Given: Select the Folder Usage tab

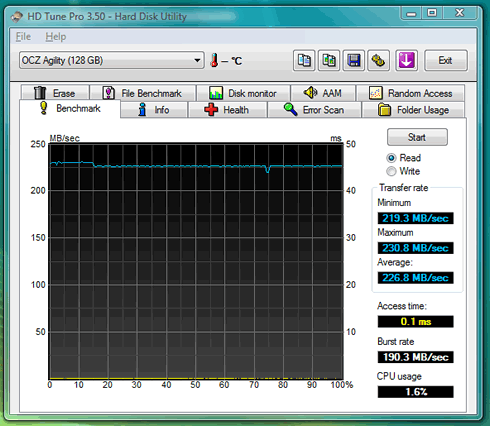Looking at the screenshot, I should point(413,110).
